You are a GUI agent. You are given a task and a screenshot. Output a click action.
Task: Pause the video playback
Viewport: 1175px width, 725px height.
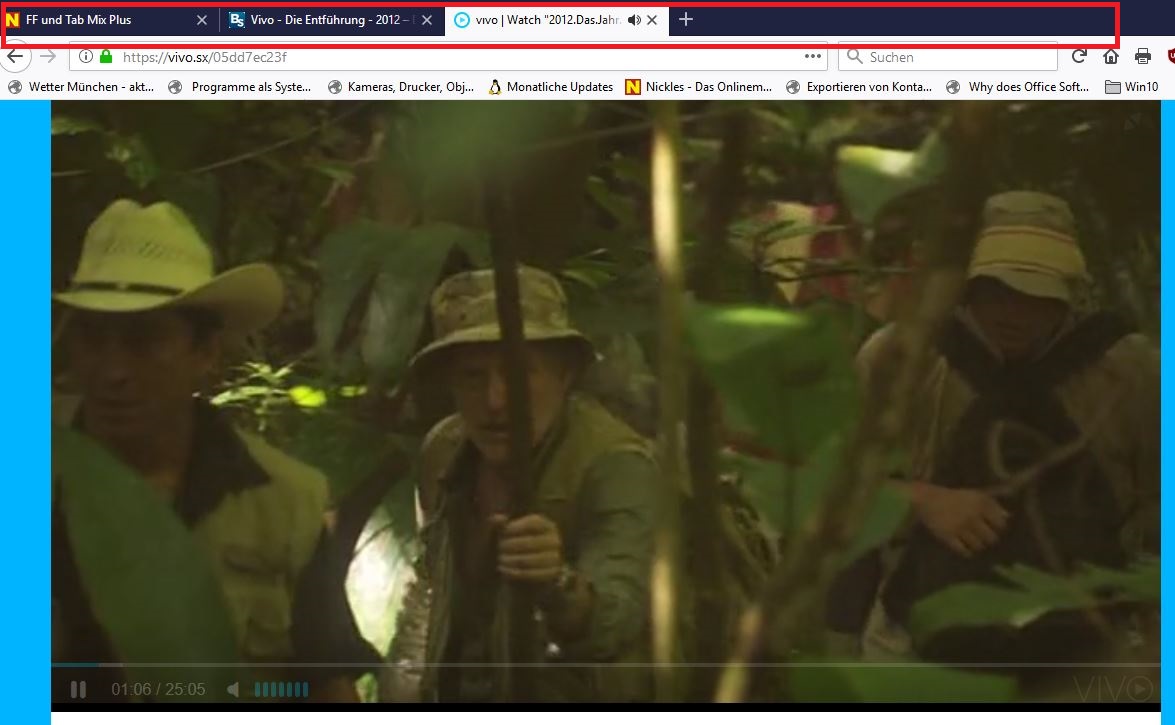click(78, 689)
